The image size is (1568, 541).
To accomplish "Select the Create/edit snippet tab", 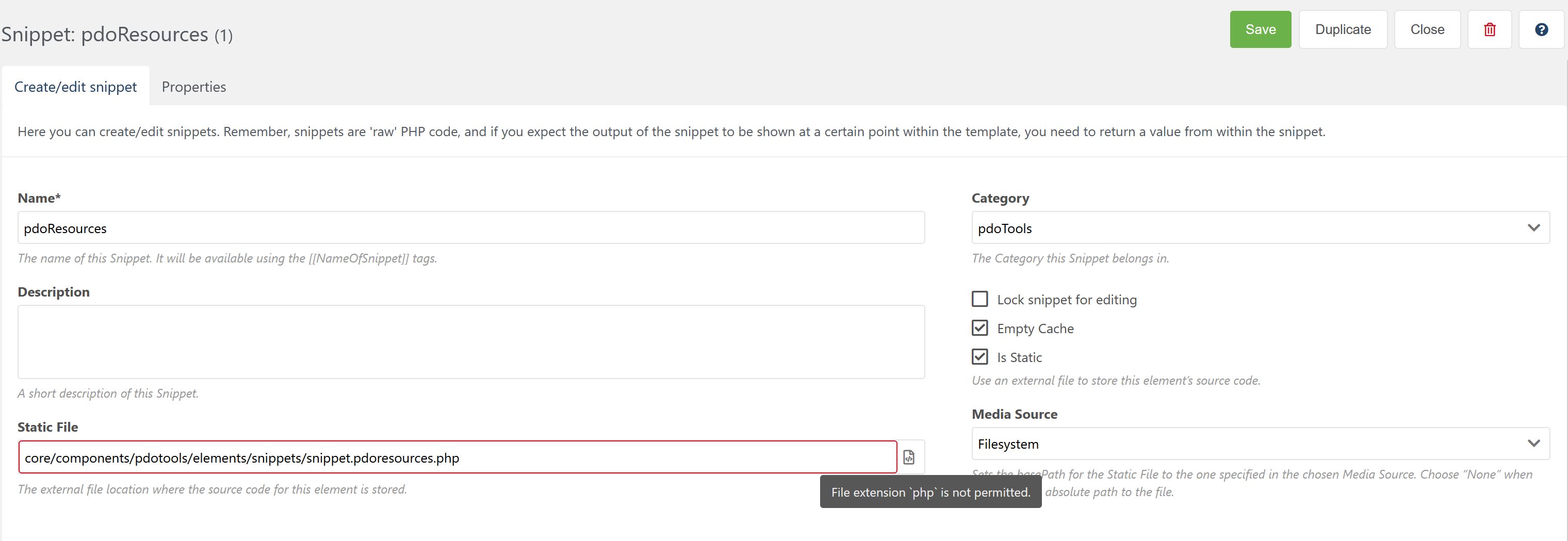I will point(75,87).
